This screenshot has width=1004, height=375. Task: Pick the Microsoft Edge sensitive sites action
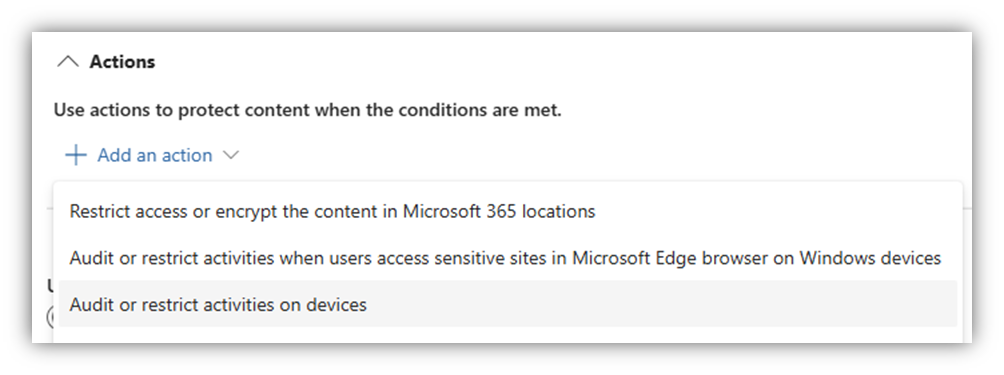click(510, 258)
